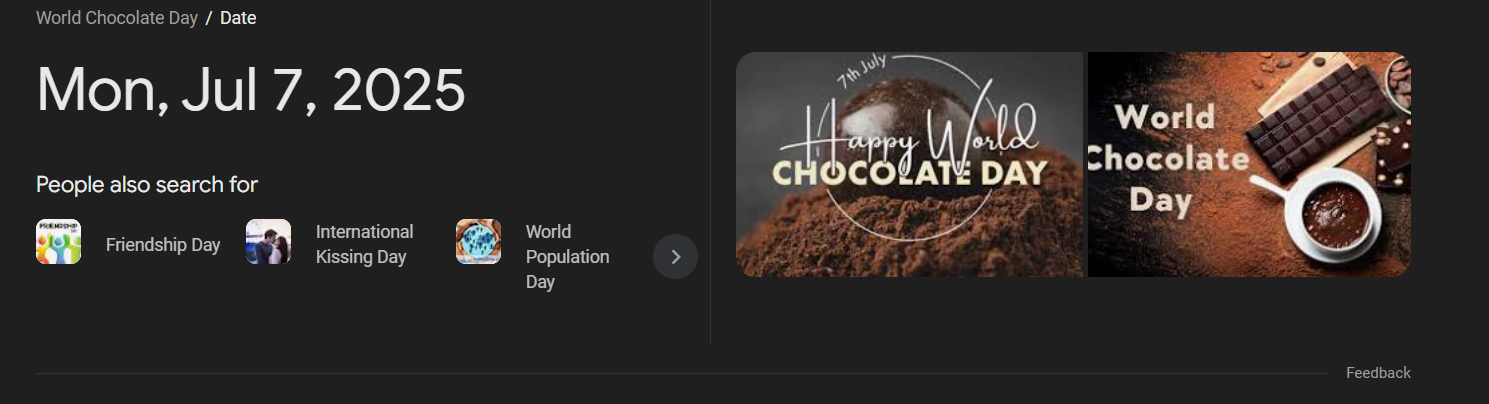The image size is (1489, 404).
Task: Click the World Chocolate Day text in second image
Action: (1168, 158)
